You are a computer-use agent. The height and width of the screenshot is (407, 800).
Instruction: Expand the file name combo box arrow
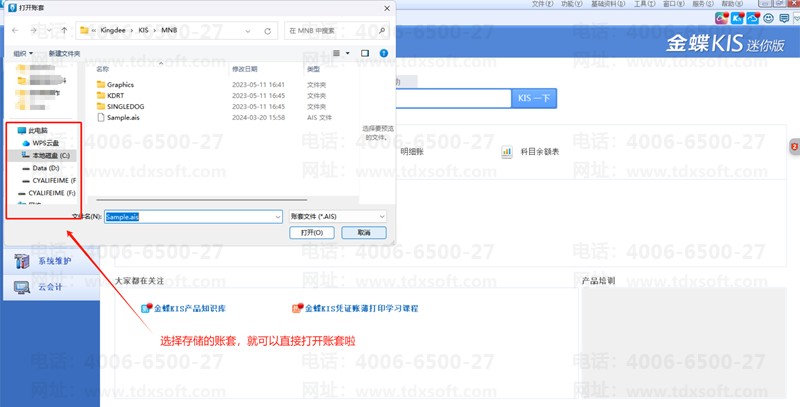(x=277, y=216)
